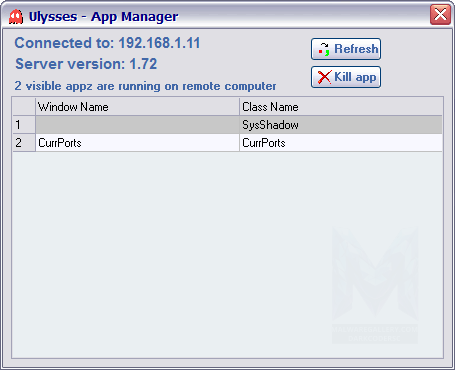Click row header number 1
Image resolution: width=455 pixels, height=370 pixels.
point(24,125)
